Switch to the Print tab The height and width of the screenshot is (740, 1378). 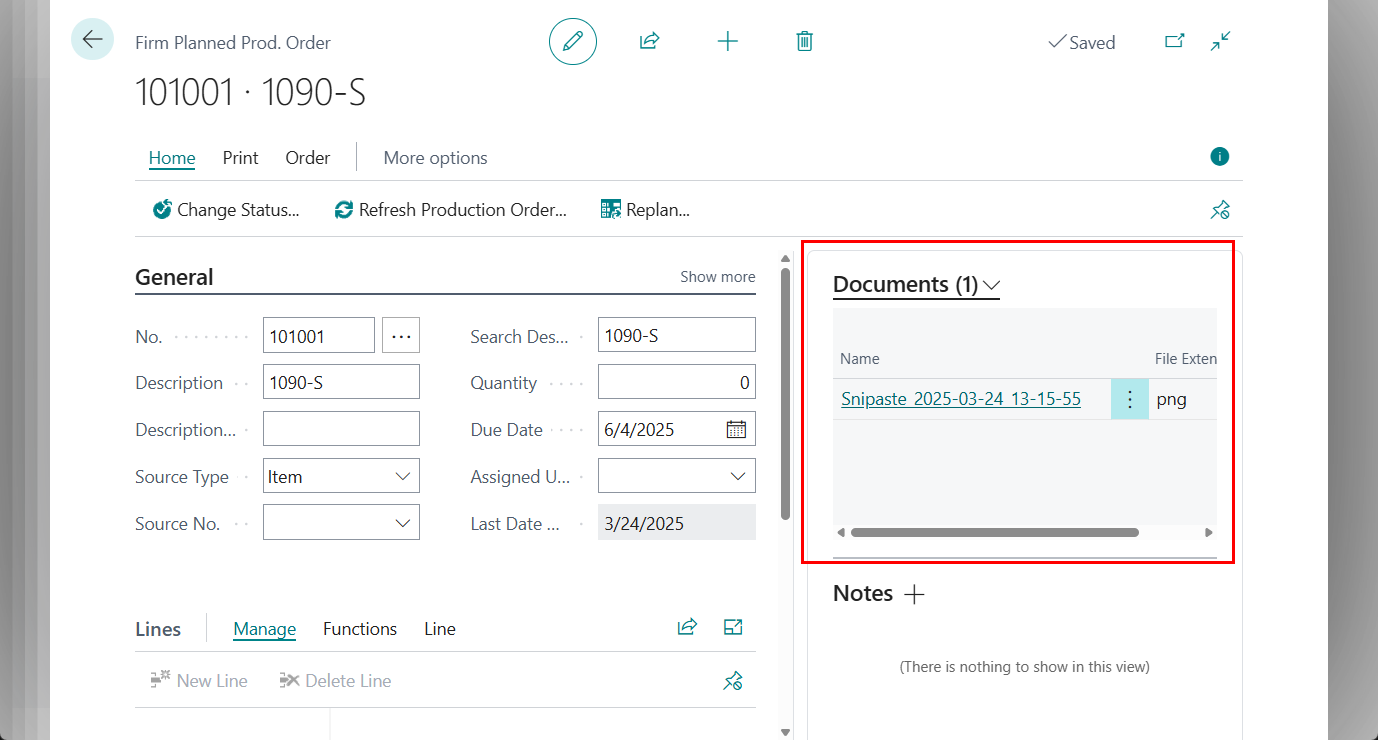(x=240, y=158)
